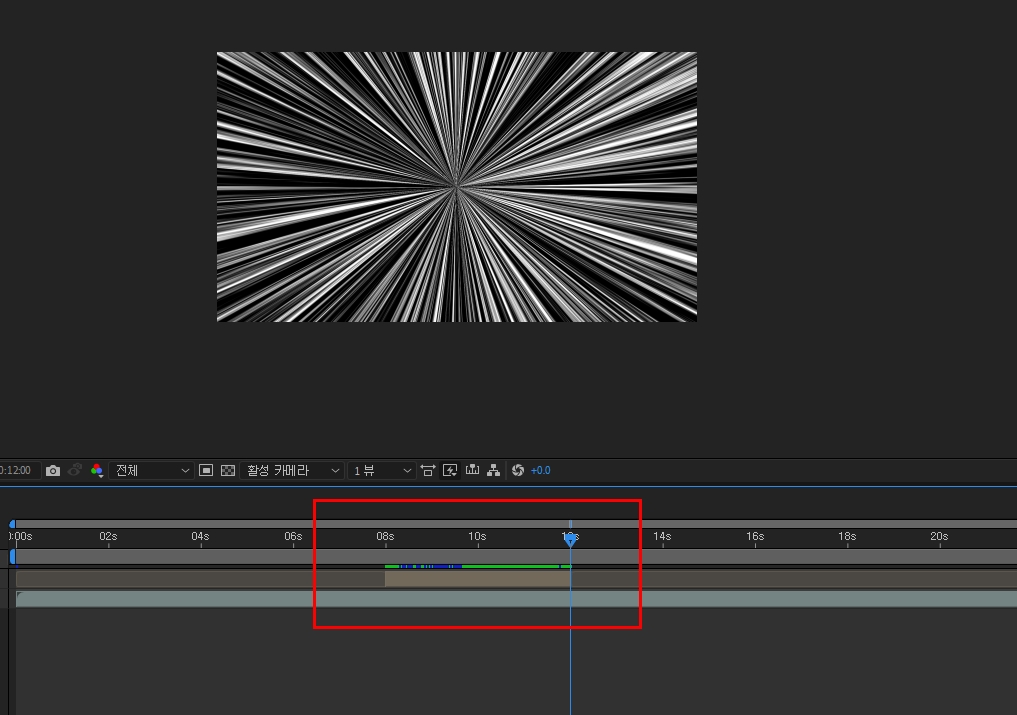Open the 전체 resolution dropdown
1017x715 pixels.
[x=151, y=470]
